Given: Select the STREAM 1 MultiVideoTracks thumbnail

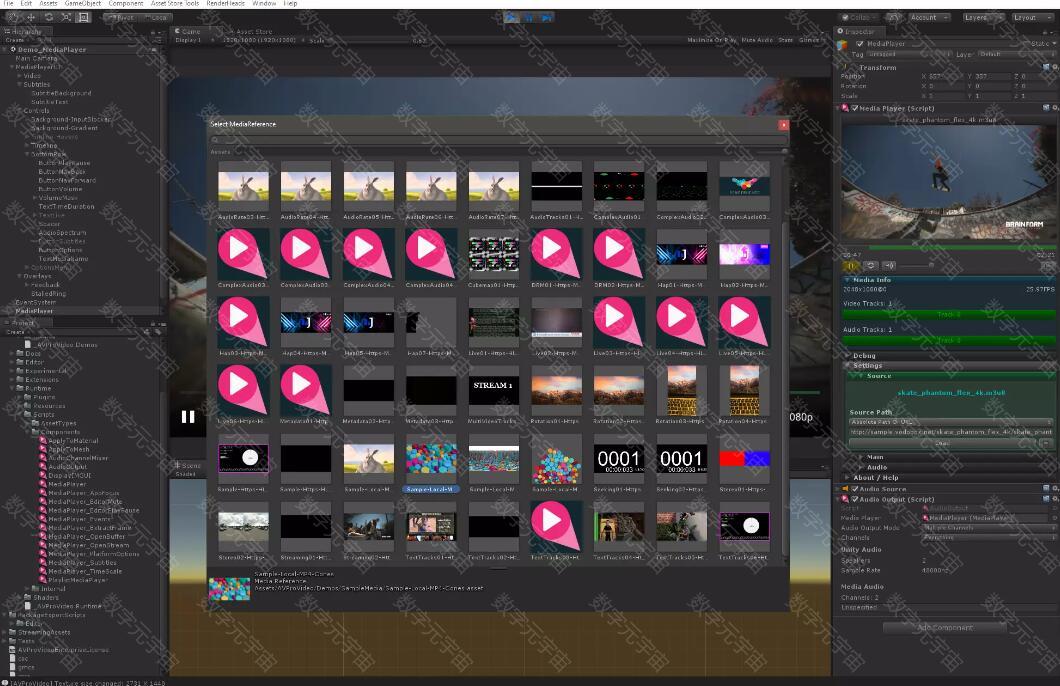Looking at the screenshot, I should click(x=493, y=390).
